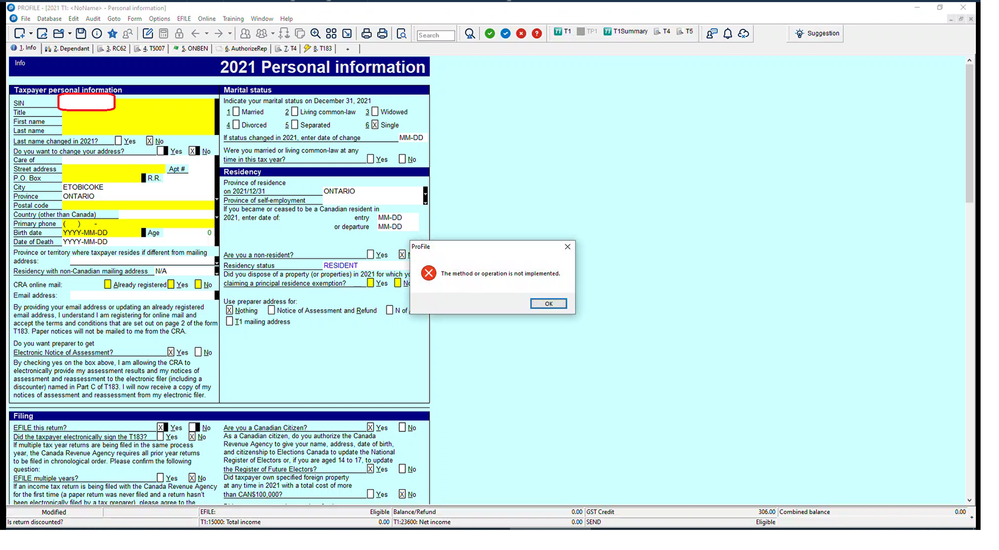Click the padlock lock icon
This screenshot has height=550, width=999.
tap(180, 34)
